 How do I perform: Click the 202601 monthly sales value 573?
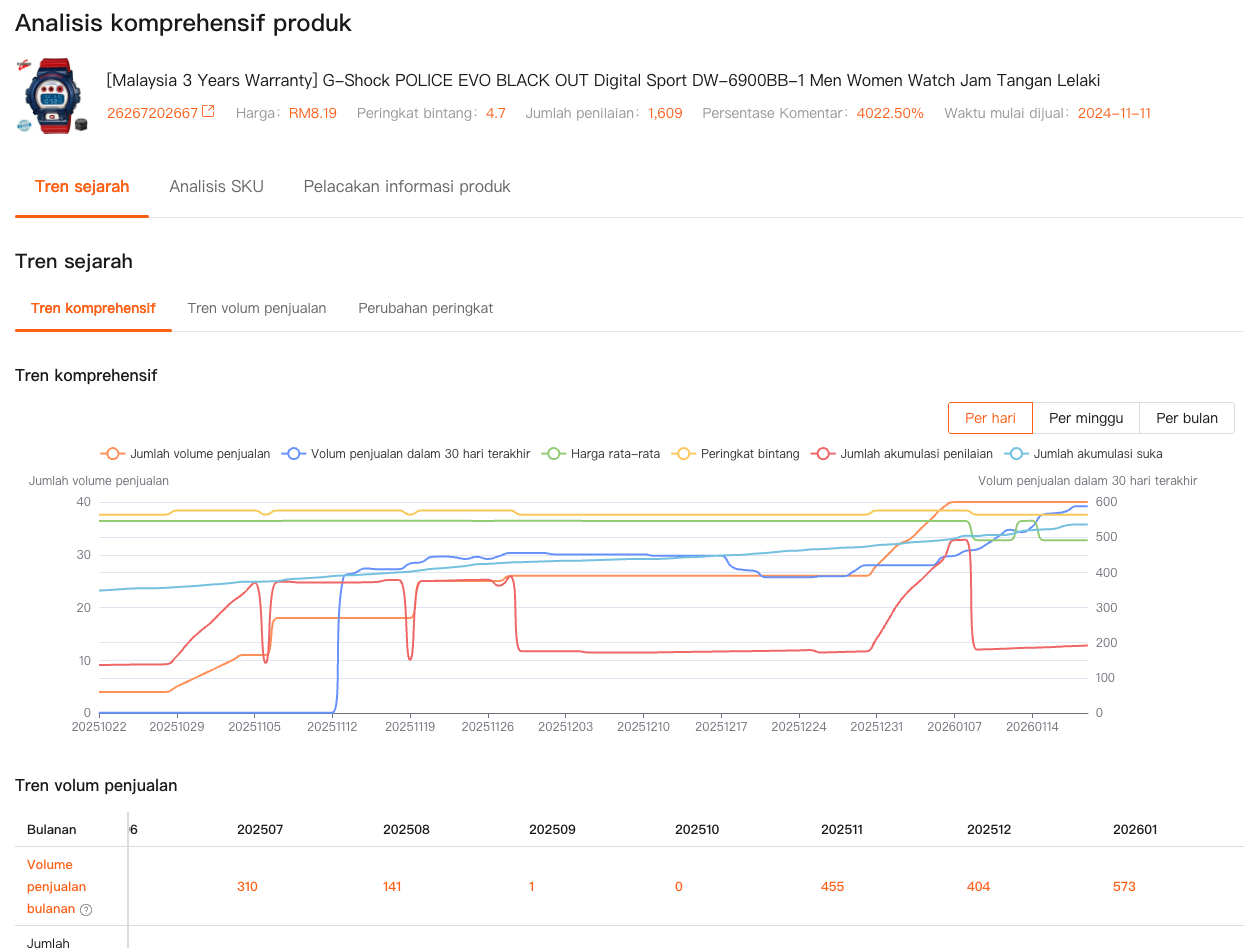tap(1124, 886)
